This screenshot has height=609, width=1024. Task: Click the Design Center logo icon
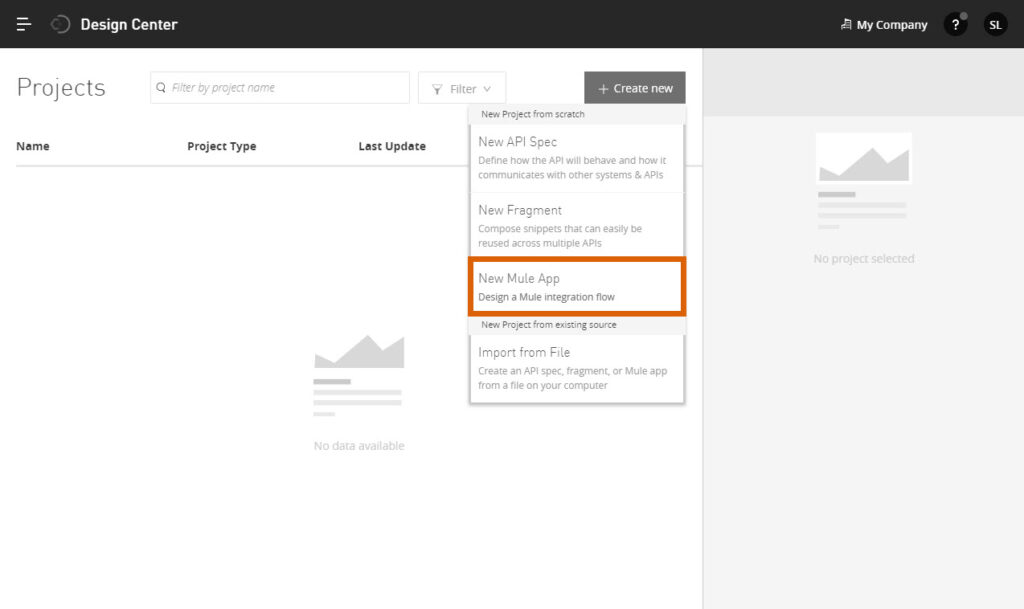tap(60, 24)
